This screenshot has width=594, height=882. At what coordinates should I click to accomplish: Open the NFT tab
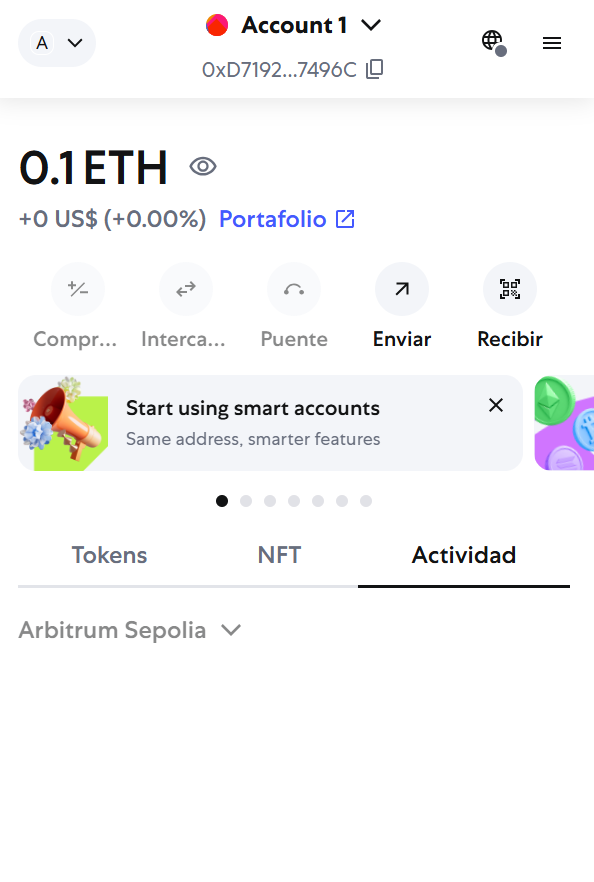point(279,555)
